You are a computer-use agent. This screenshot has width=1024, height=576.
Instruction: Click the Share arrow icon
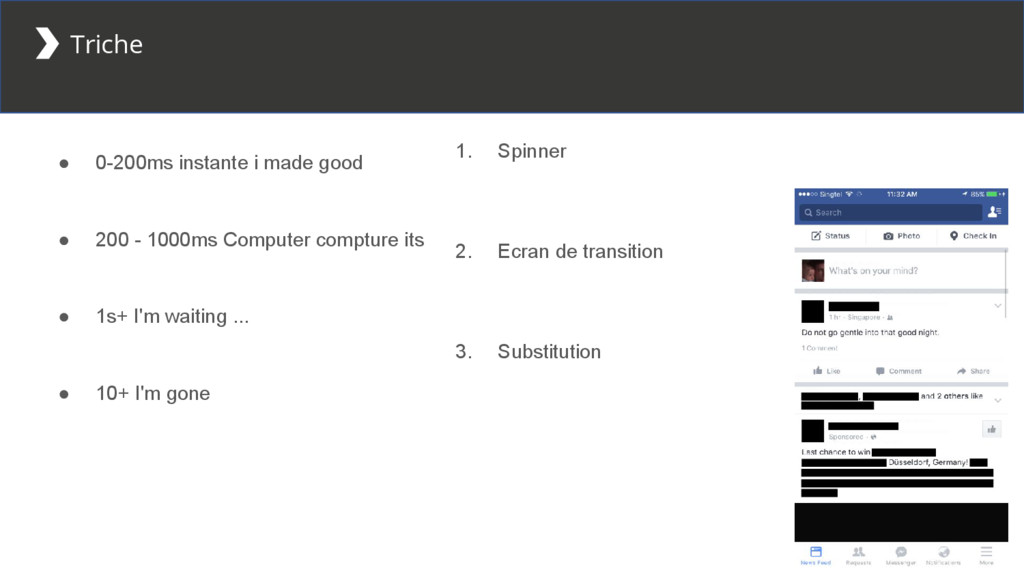[x=961, y=371]
